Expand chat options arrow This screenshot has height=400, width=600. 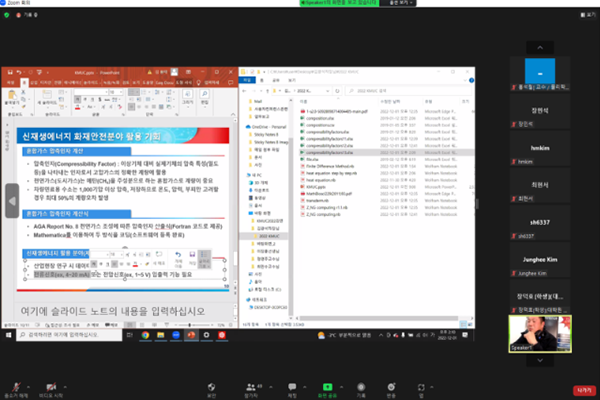305,387
